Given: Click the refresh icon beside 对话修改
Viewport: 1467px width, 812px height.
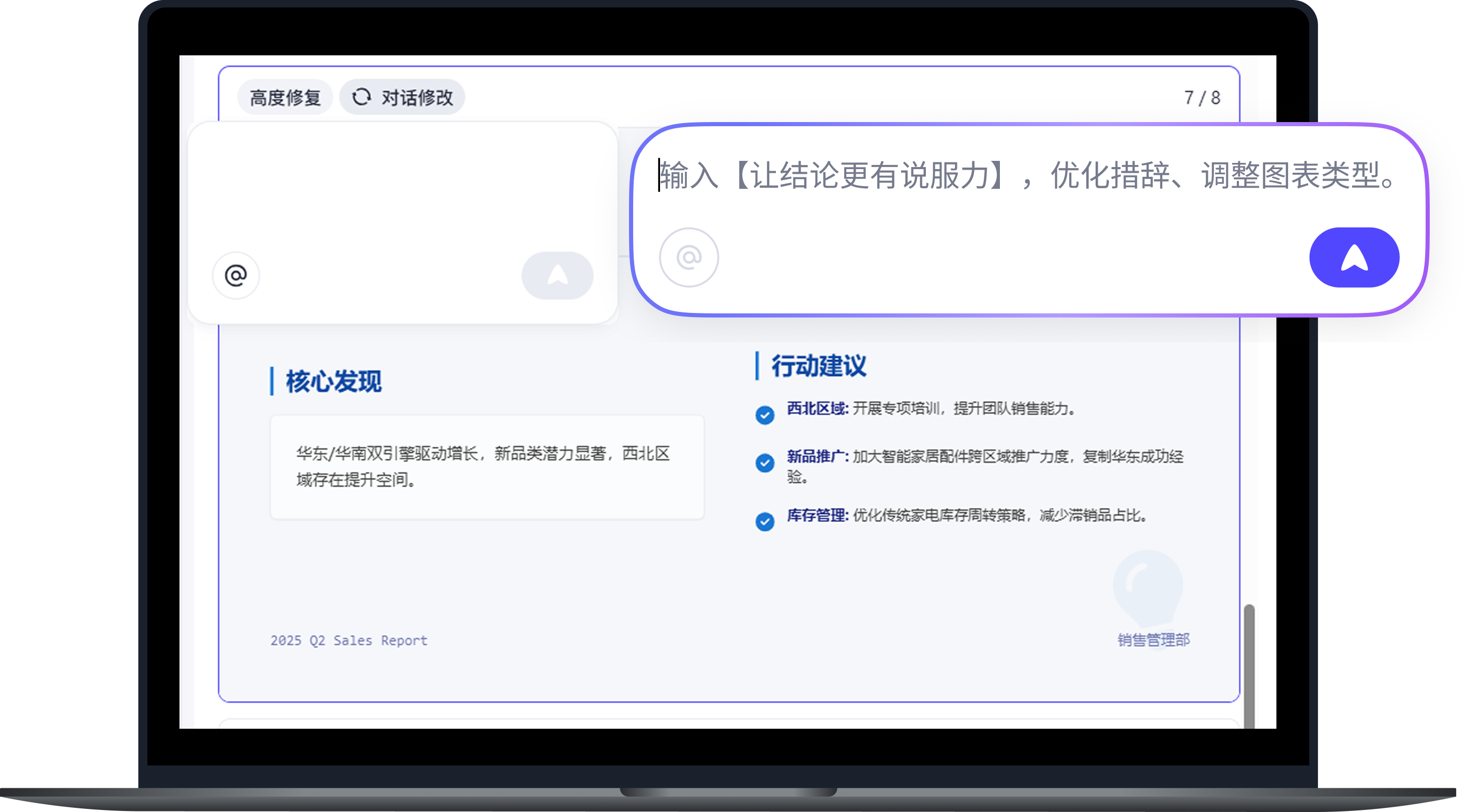Looking at the screenshot, I should [362, 97].
